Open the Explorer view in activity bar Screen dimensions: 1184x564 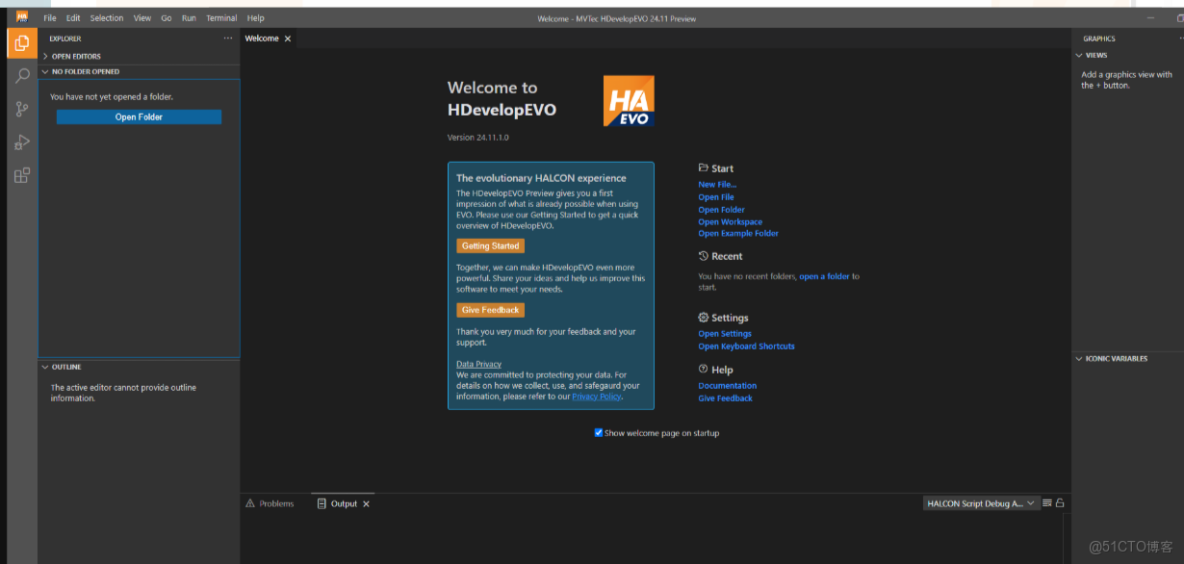pos(22,43)
